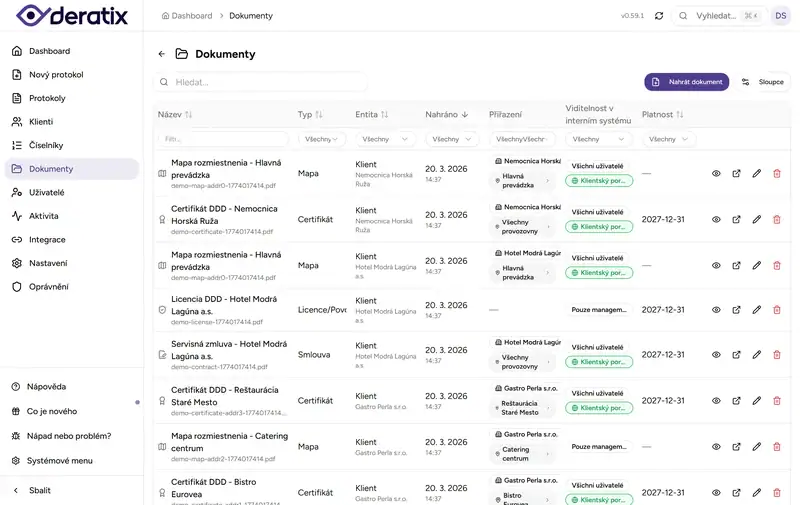Click the back arrow beside Dokumenty heading
Screen dimensions: 800x505
(x=162, y=54)
